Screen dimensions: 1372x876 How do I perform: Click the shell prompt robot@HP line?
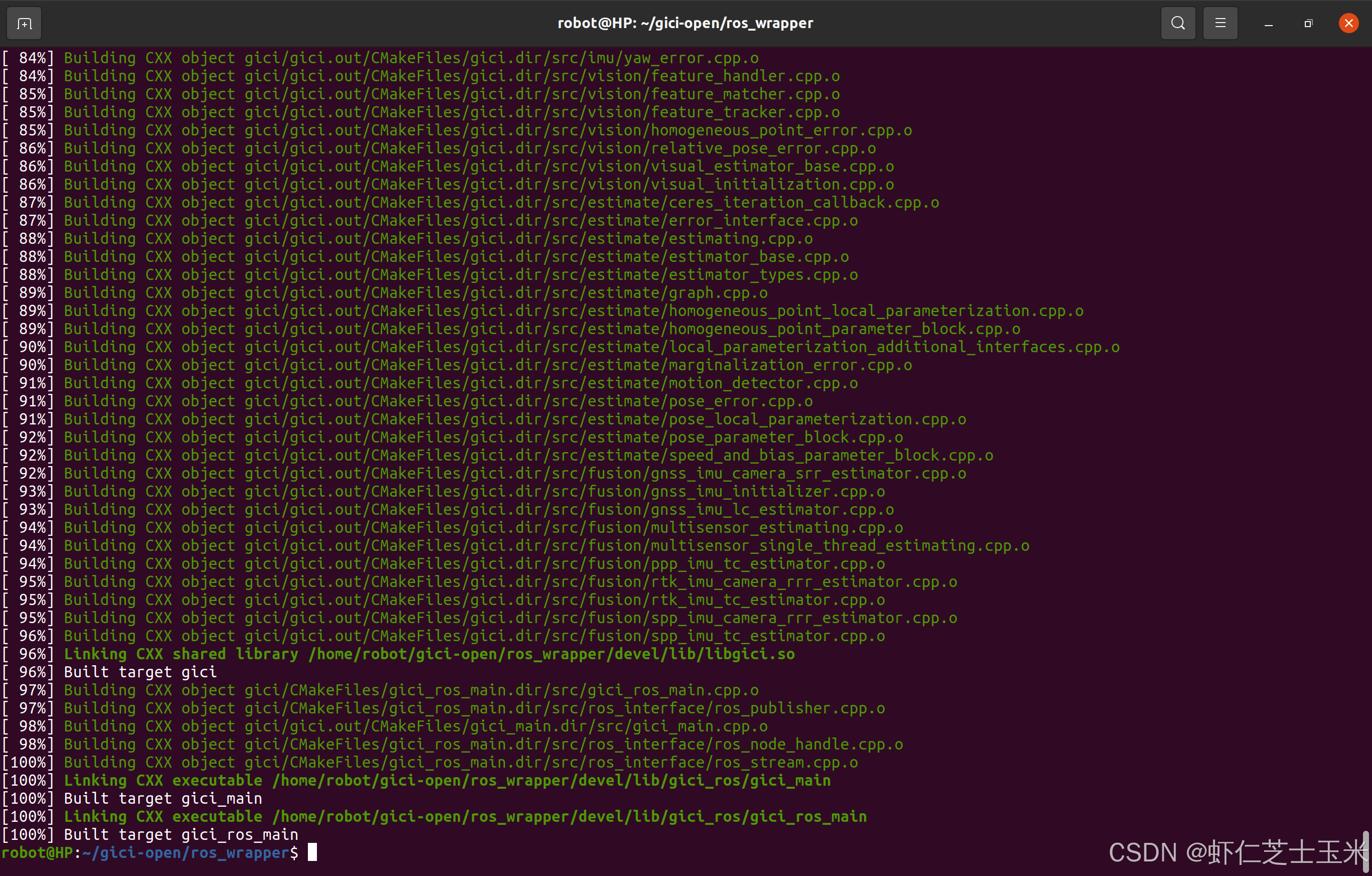pos(148,852)
